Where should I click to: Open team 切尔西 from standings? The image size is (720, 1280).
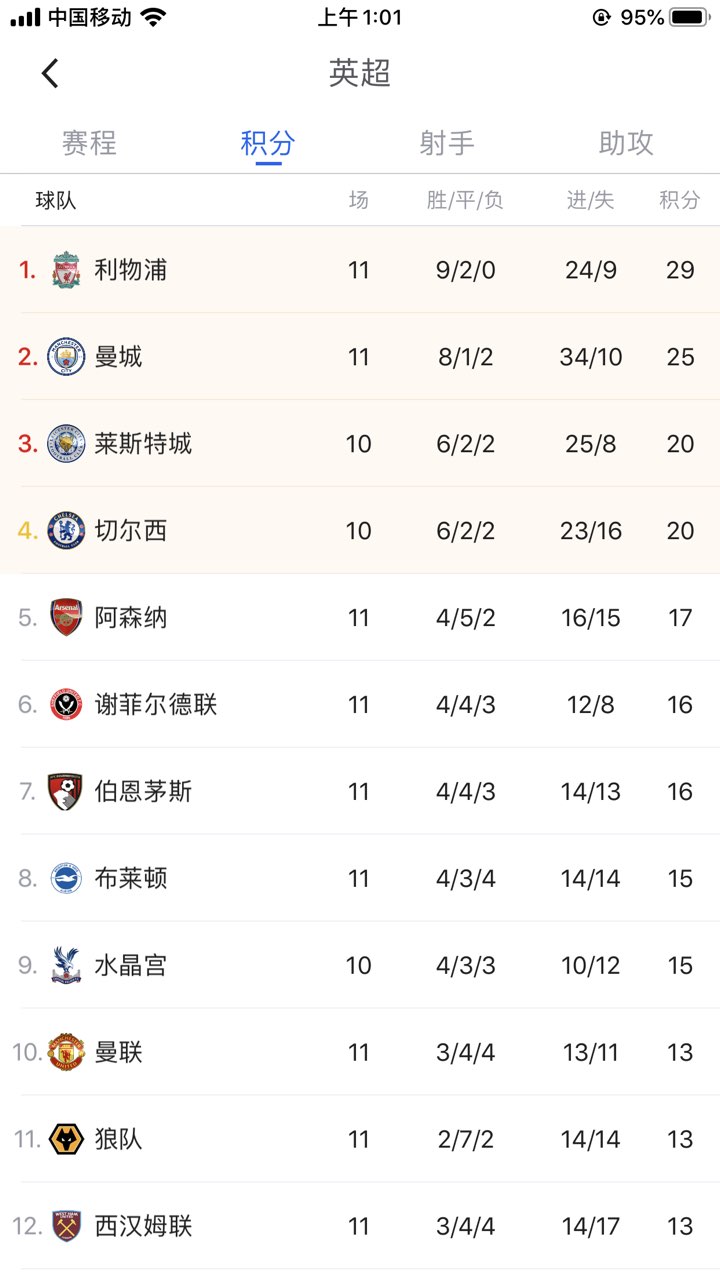(131, 531)
